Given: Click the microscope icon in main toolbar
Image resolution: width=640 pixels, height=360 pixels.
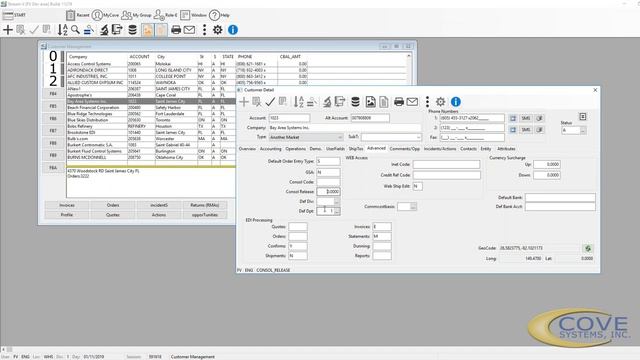Looking at the screenshot, I should [x=104, y=30].
